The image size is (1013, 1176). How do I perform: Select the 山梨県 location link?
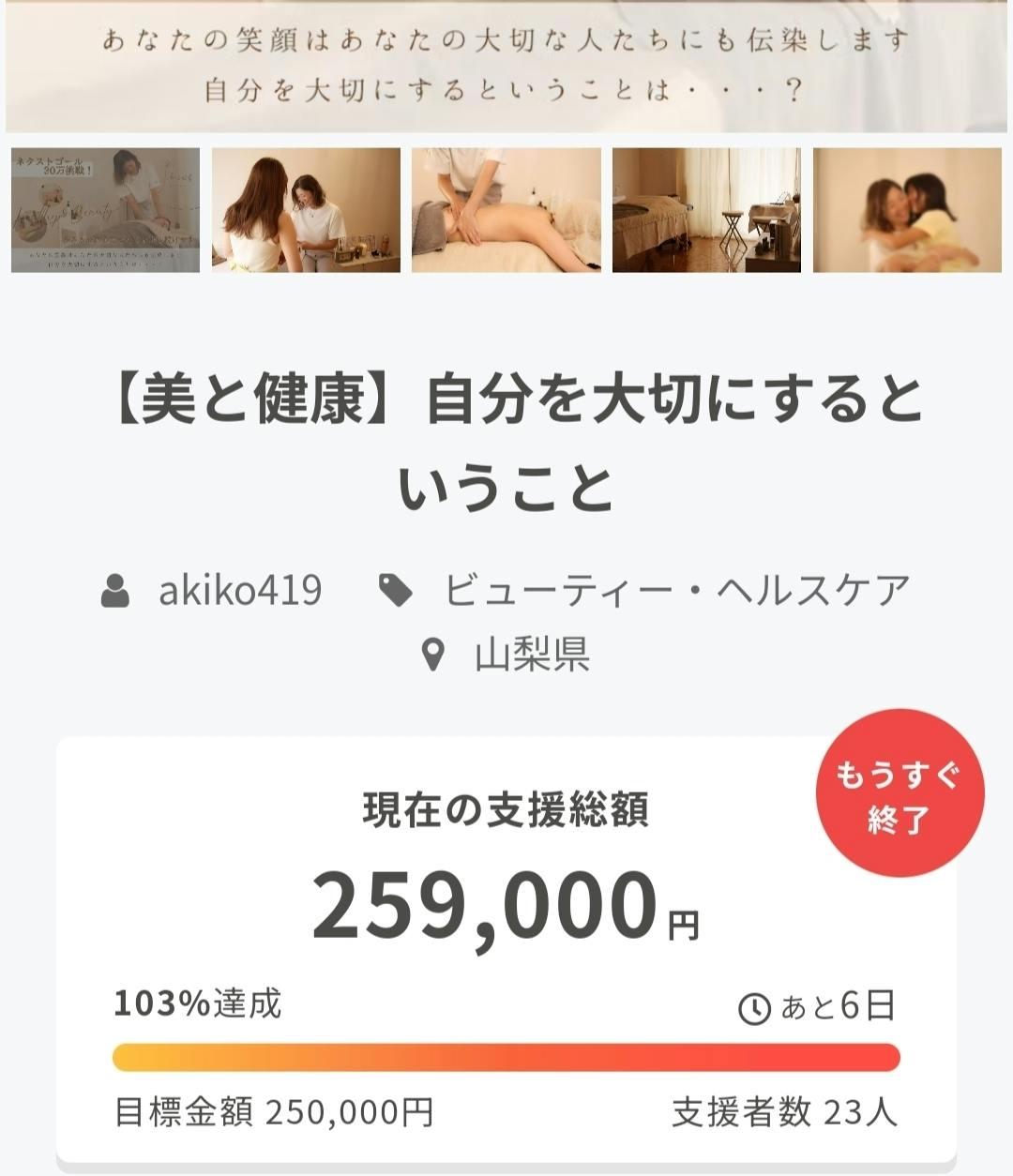532,655
